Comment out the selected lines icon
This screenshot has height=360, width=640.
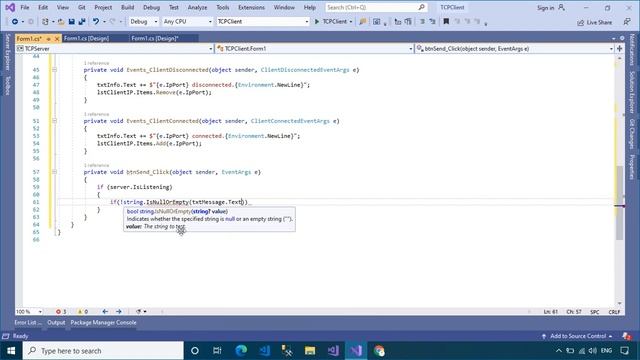pyautogui.click(x=422, y=22)
